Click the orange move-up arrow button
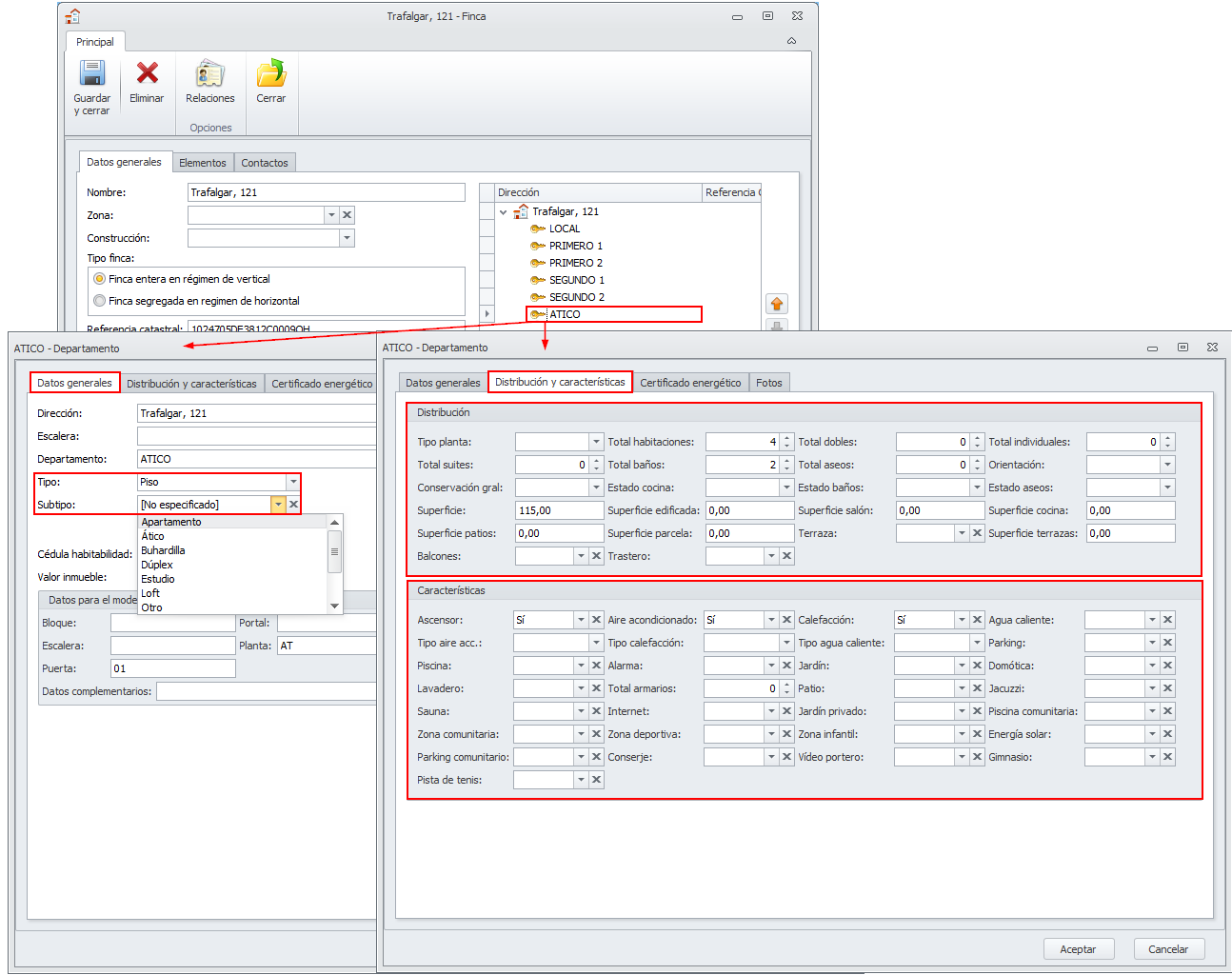Viewport: 1232px width, 975px height. [777, 304]
